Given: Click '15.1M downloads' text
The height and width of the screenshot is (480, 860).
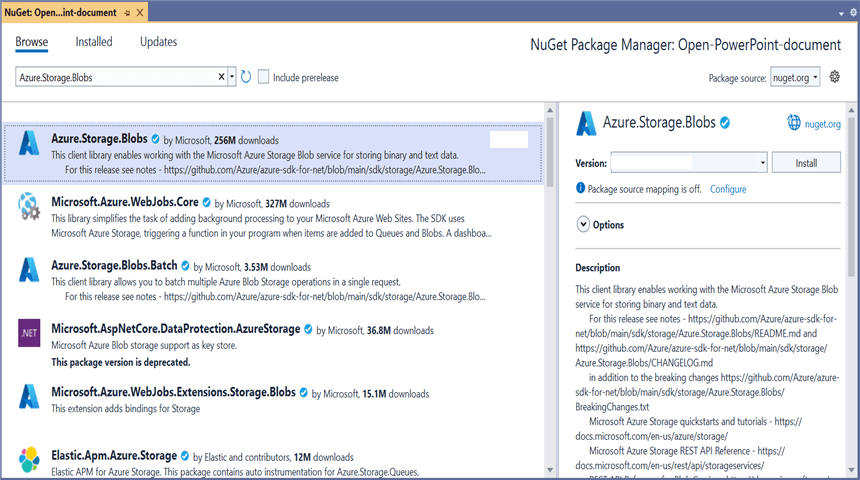Looking at the screenshot, I should [x=395, y=394].
